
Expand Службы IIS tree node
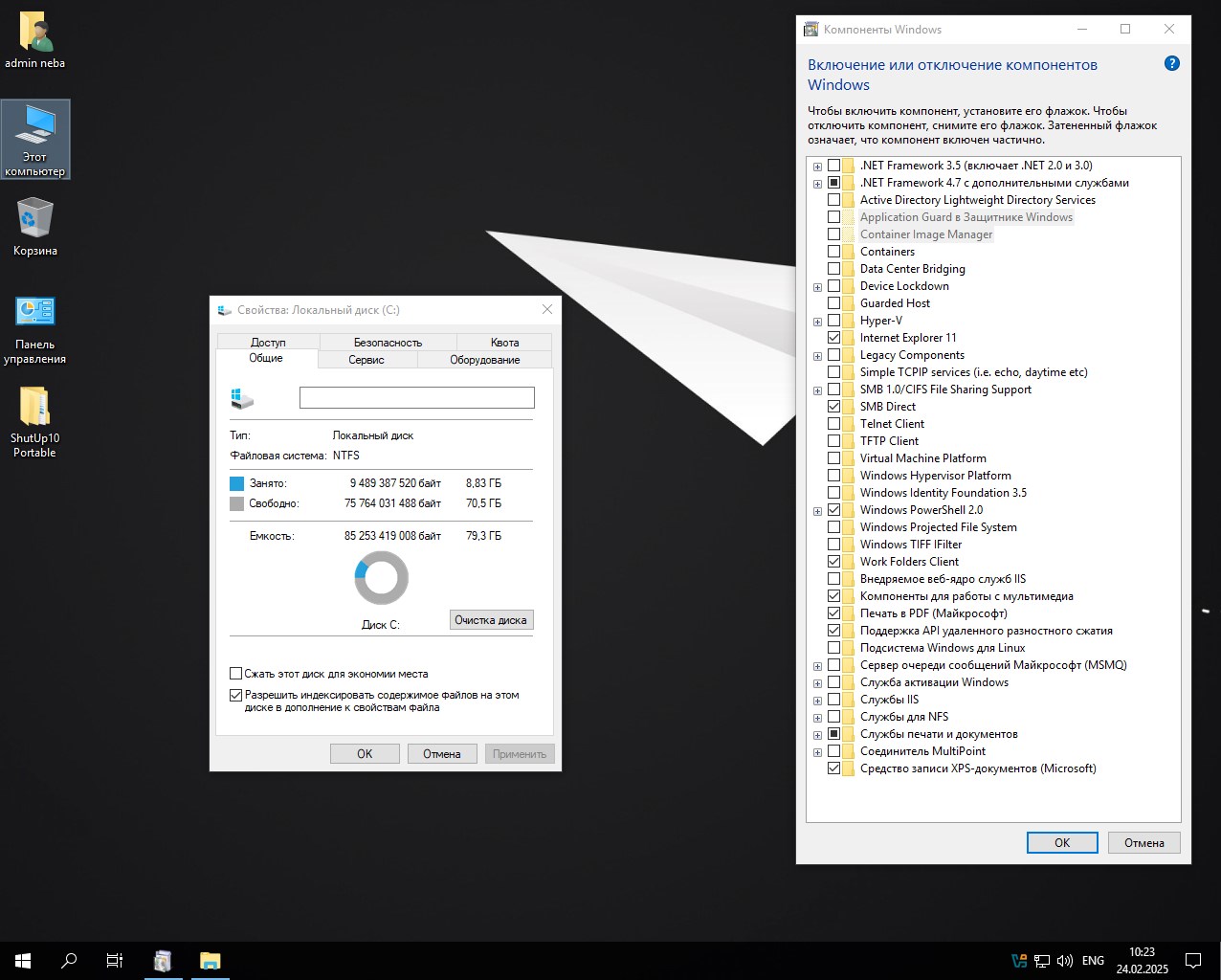pos(817,701)
